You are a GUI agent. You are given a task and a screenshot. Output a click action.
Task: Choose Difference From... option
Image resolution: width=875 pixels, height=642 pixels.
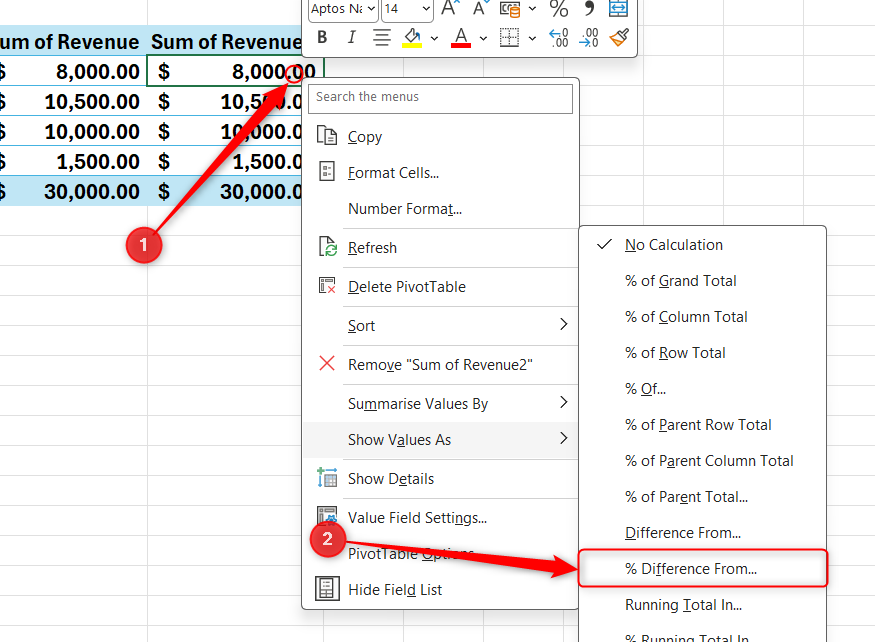tap(703, 533)
